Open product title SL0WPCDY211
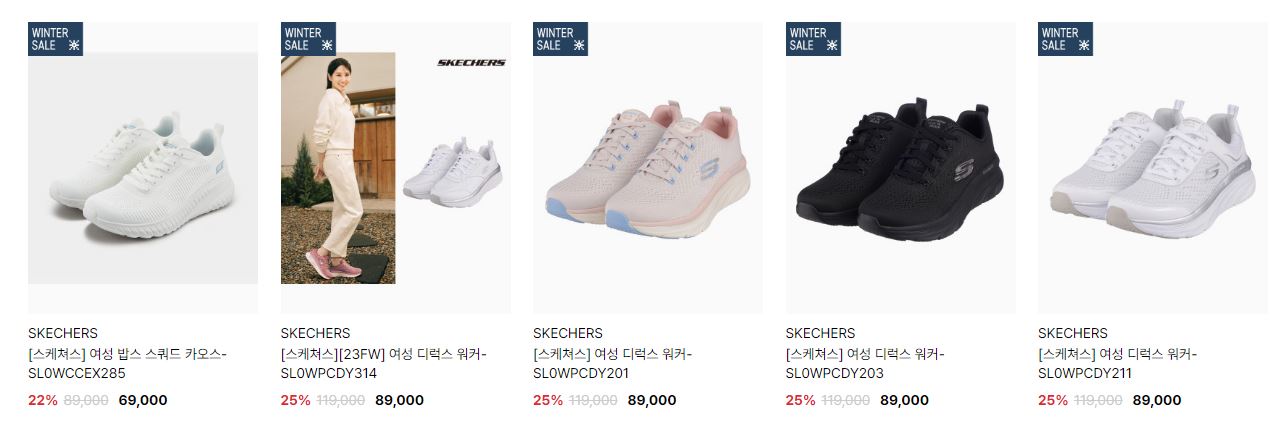Viewport: 1288px width, 442px height. [1118, 364]
